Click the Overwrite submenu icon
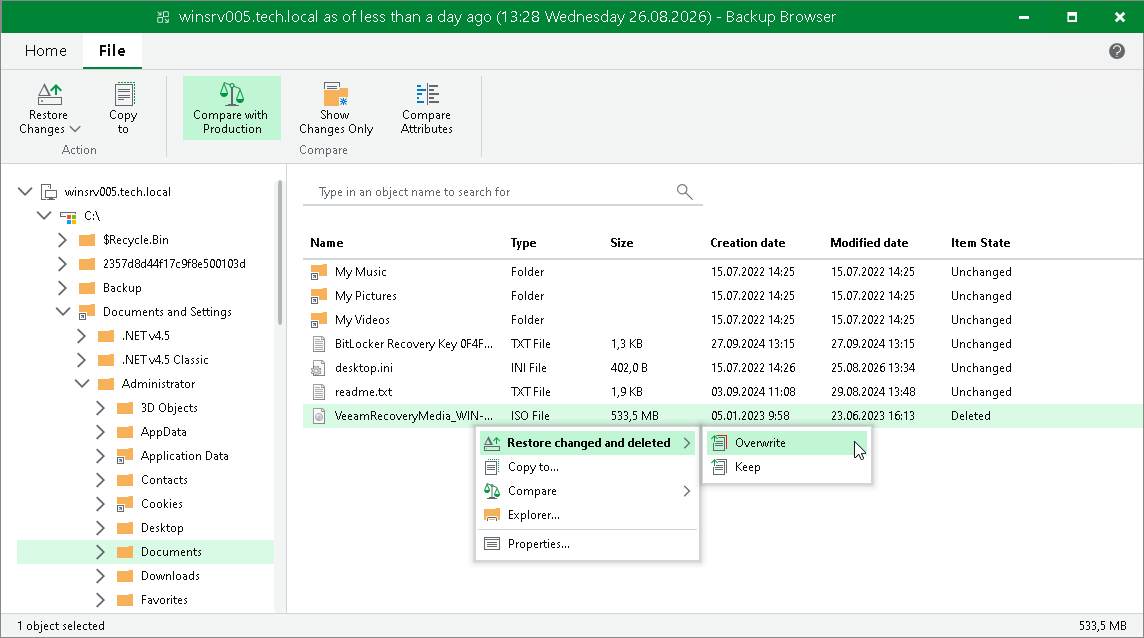The height and width of the screenshot is (638, 1144). tap(719, 443)
